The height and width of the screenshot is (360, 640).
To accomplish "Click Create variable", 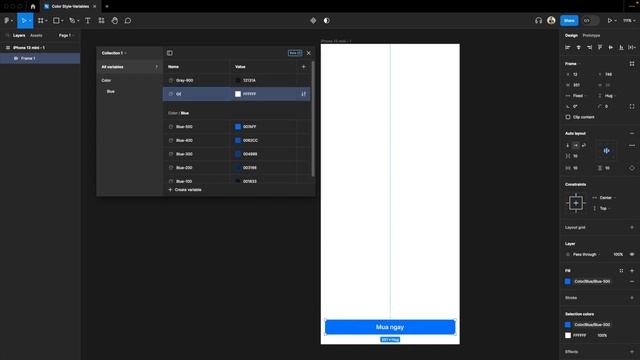I will tap(185, 190).
